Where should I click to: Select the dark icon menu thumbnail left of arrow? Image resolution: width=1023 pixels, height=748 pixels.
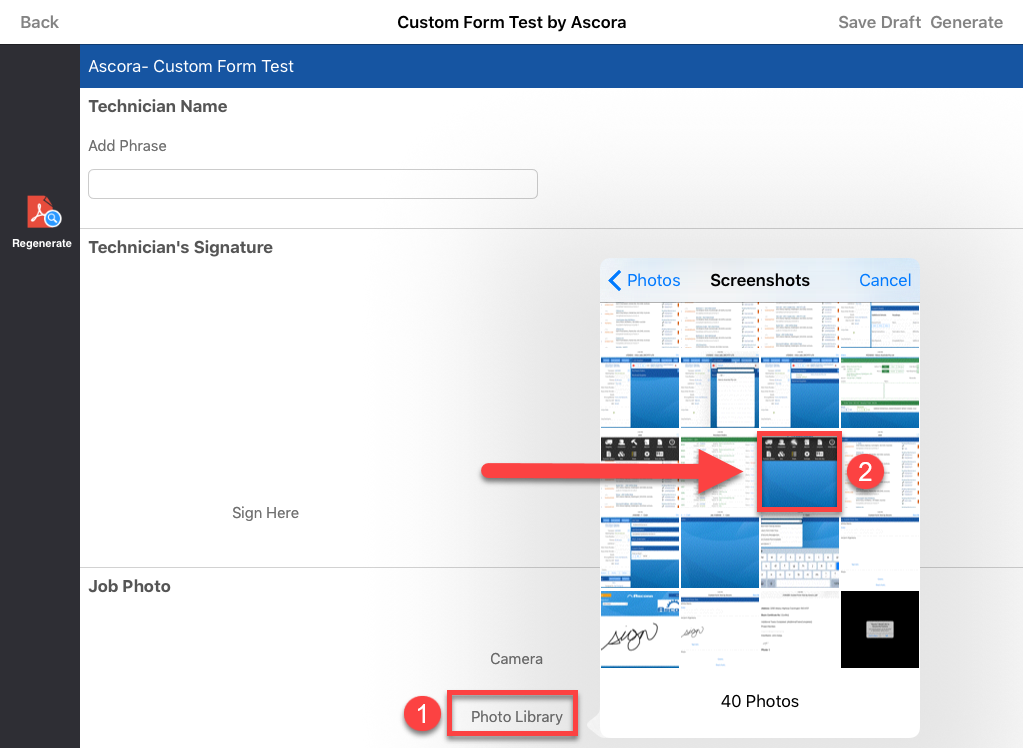(x=640, y=472)
